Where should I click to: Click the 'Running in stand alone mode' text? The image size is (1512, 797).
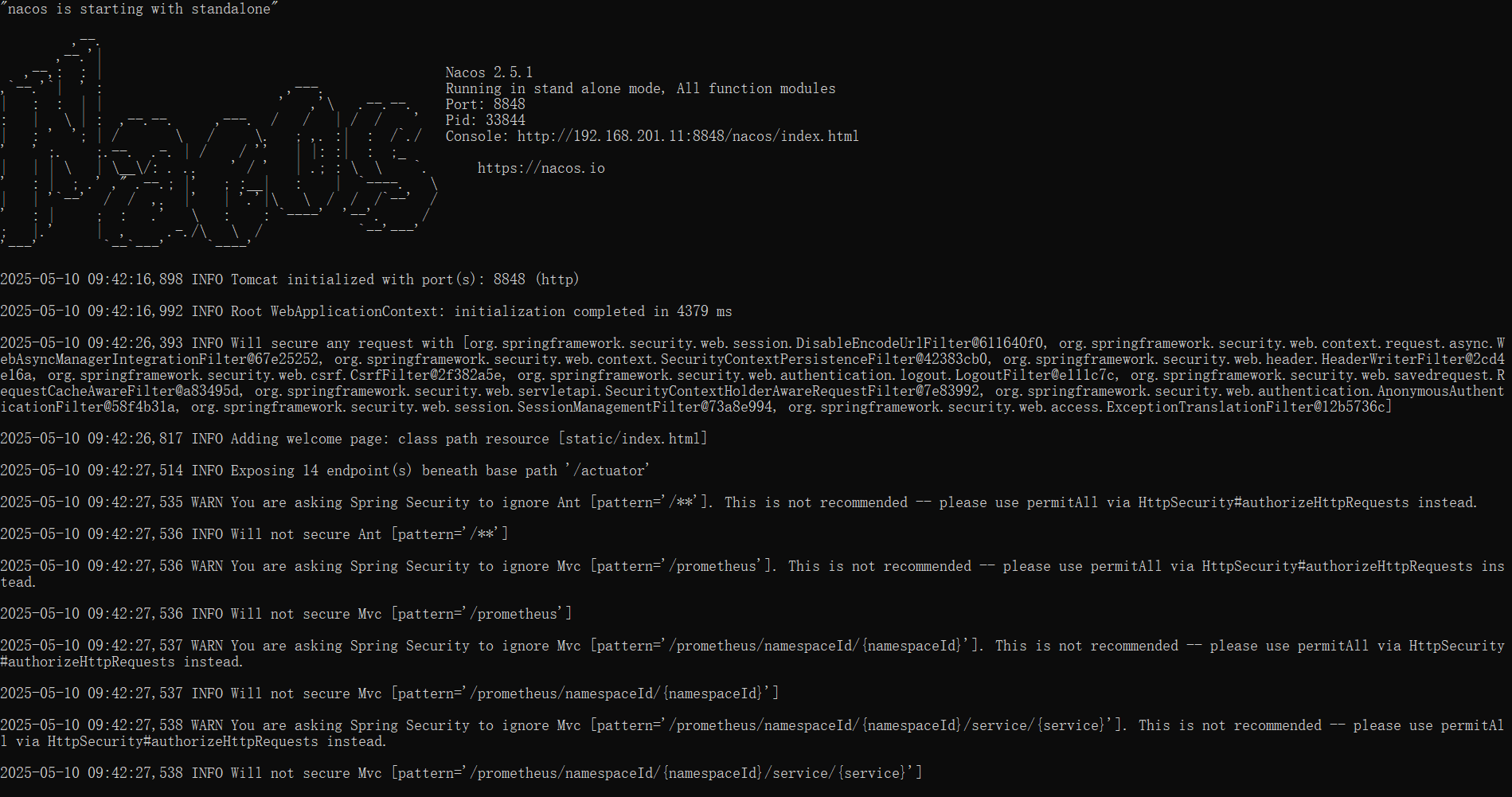coord(641,88)
